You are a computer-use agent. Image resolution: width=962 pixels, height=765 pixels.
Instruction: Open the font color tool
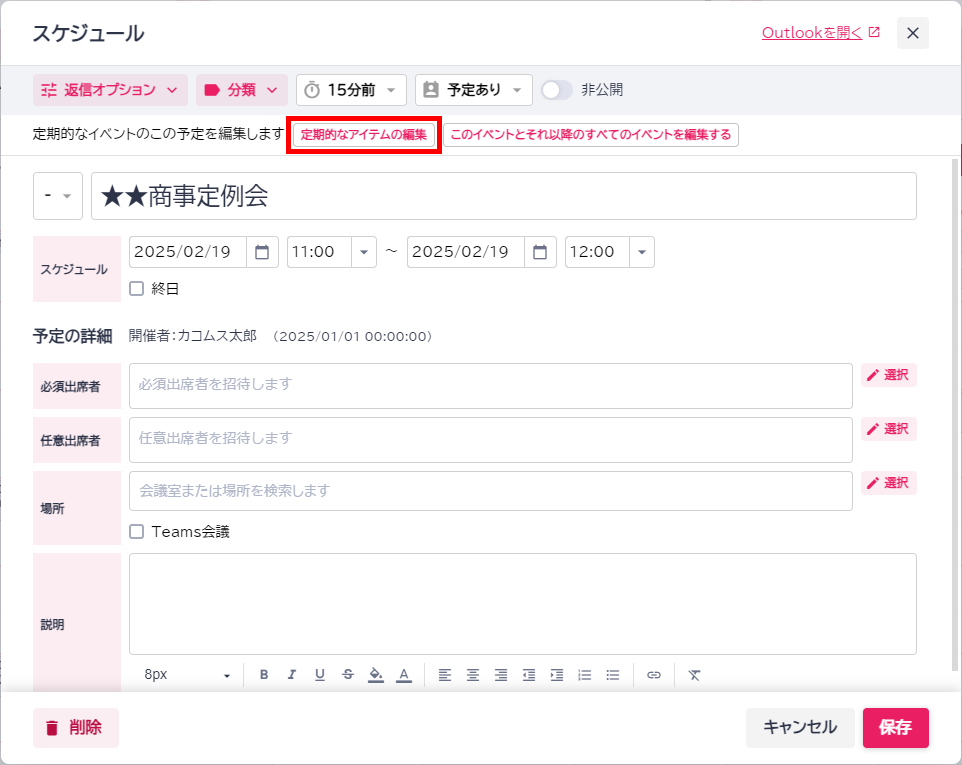point(404,675)
